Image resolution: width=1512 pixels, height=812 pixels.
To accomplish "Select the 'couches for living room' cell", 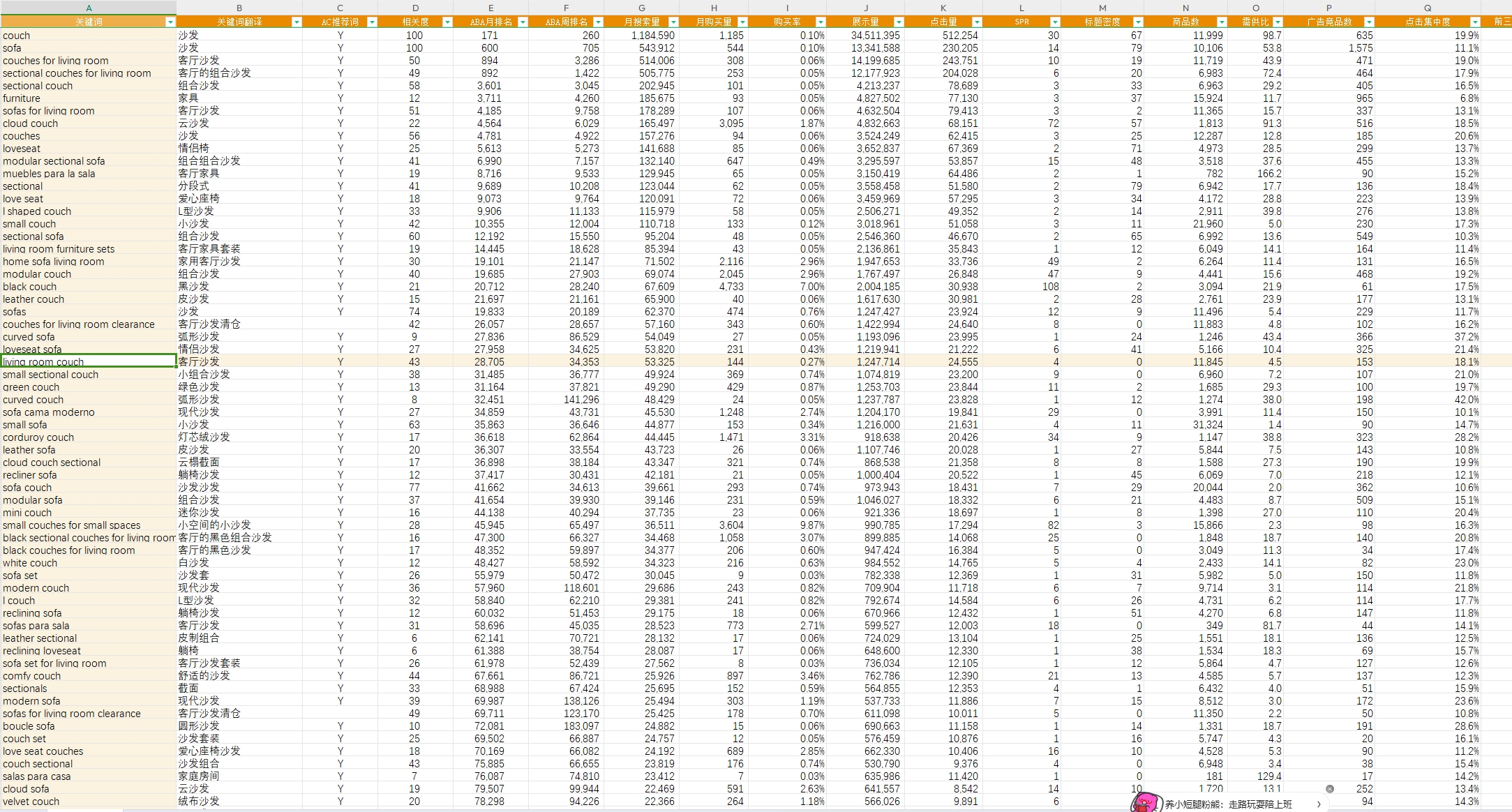I will 89,60.
